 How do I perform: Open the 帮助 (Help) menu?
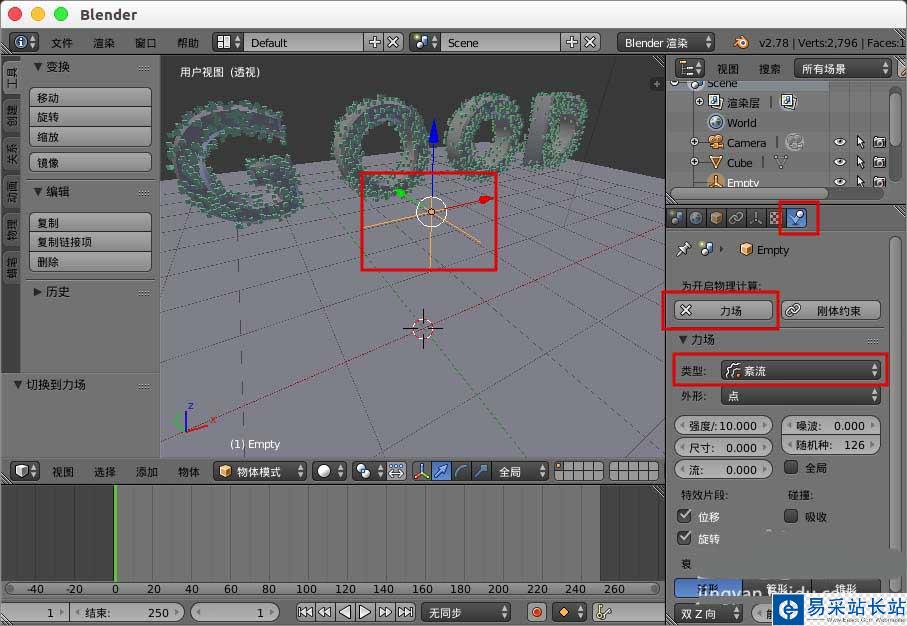pos(188,43)
